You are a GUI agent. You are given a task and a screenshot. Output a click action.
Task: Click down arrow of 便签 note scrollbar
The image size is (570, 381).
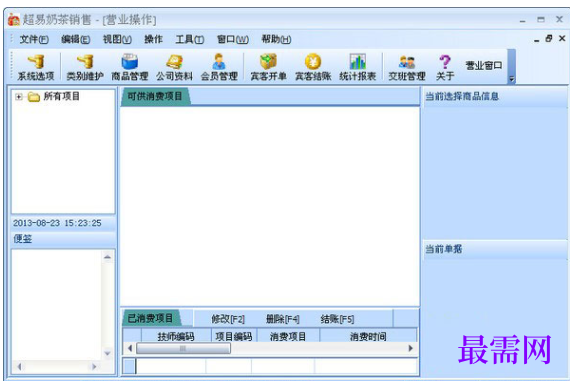107,353
